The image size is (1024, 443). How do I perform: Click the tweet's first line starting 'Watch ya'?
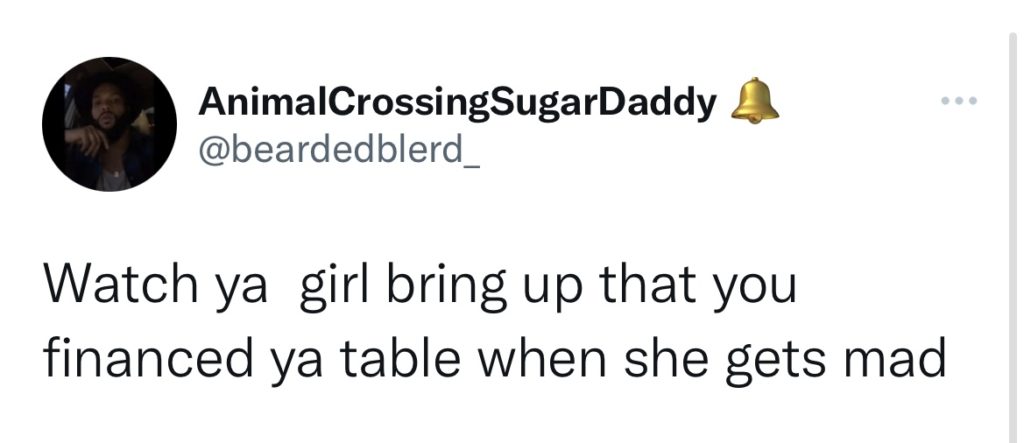pyautogui.click(x=419, y=290)
